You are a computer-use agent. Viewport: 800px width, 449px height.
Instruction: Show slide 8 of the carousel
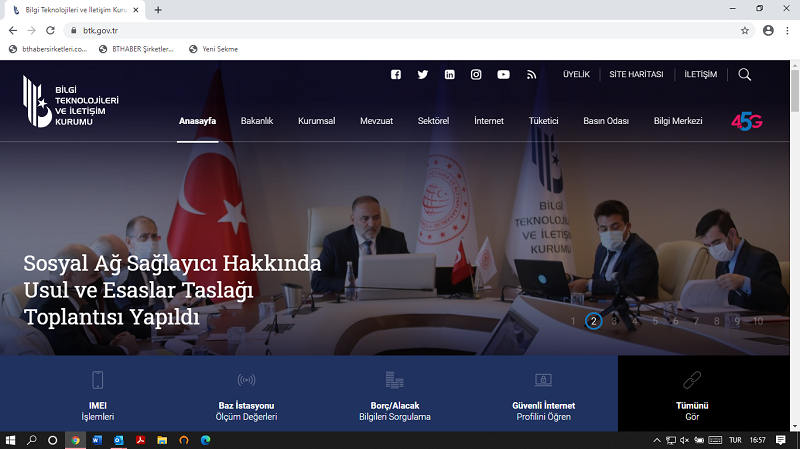[717, 321]
